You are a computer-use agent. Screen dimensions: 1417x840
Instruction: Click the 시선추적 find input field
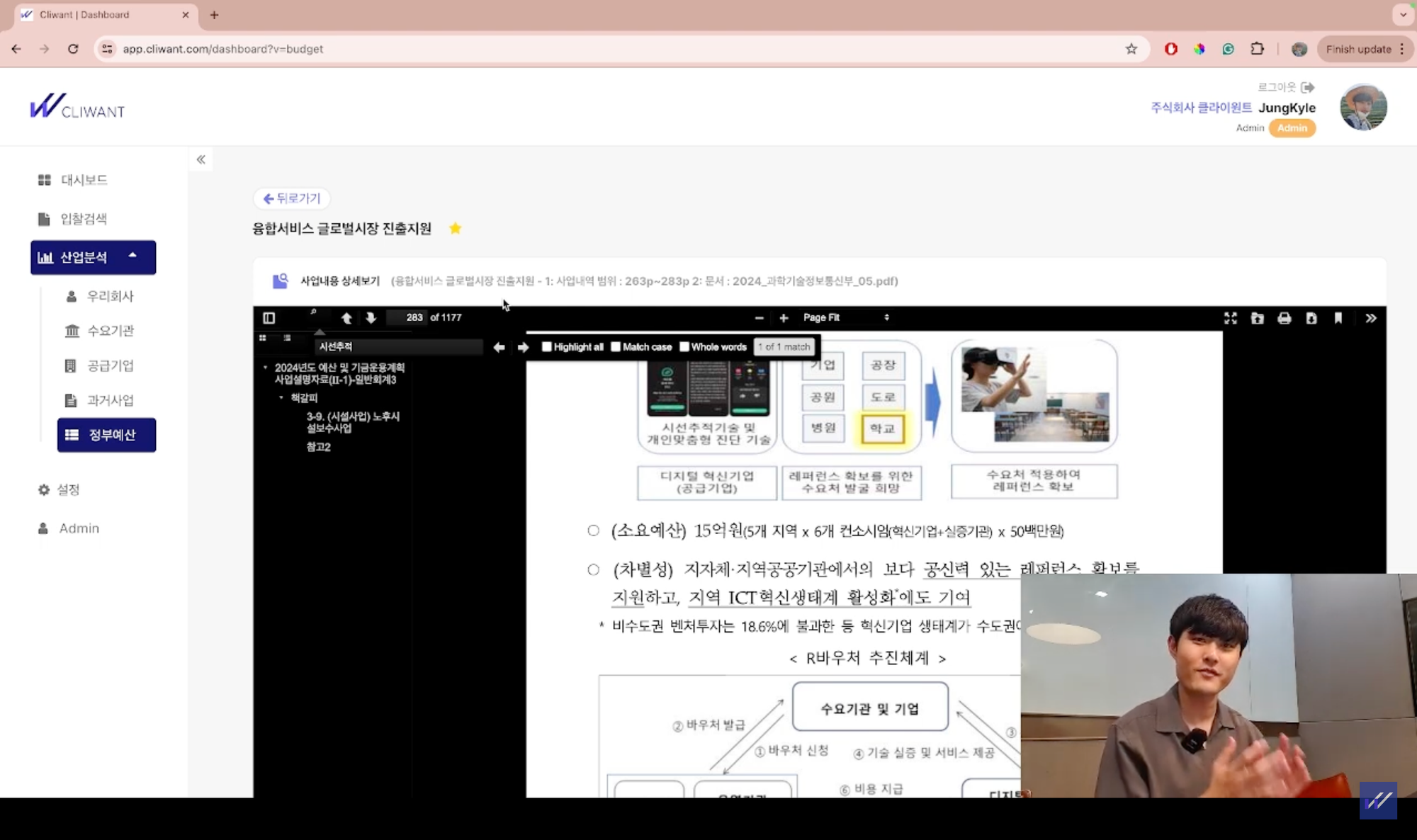398,346
